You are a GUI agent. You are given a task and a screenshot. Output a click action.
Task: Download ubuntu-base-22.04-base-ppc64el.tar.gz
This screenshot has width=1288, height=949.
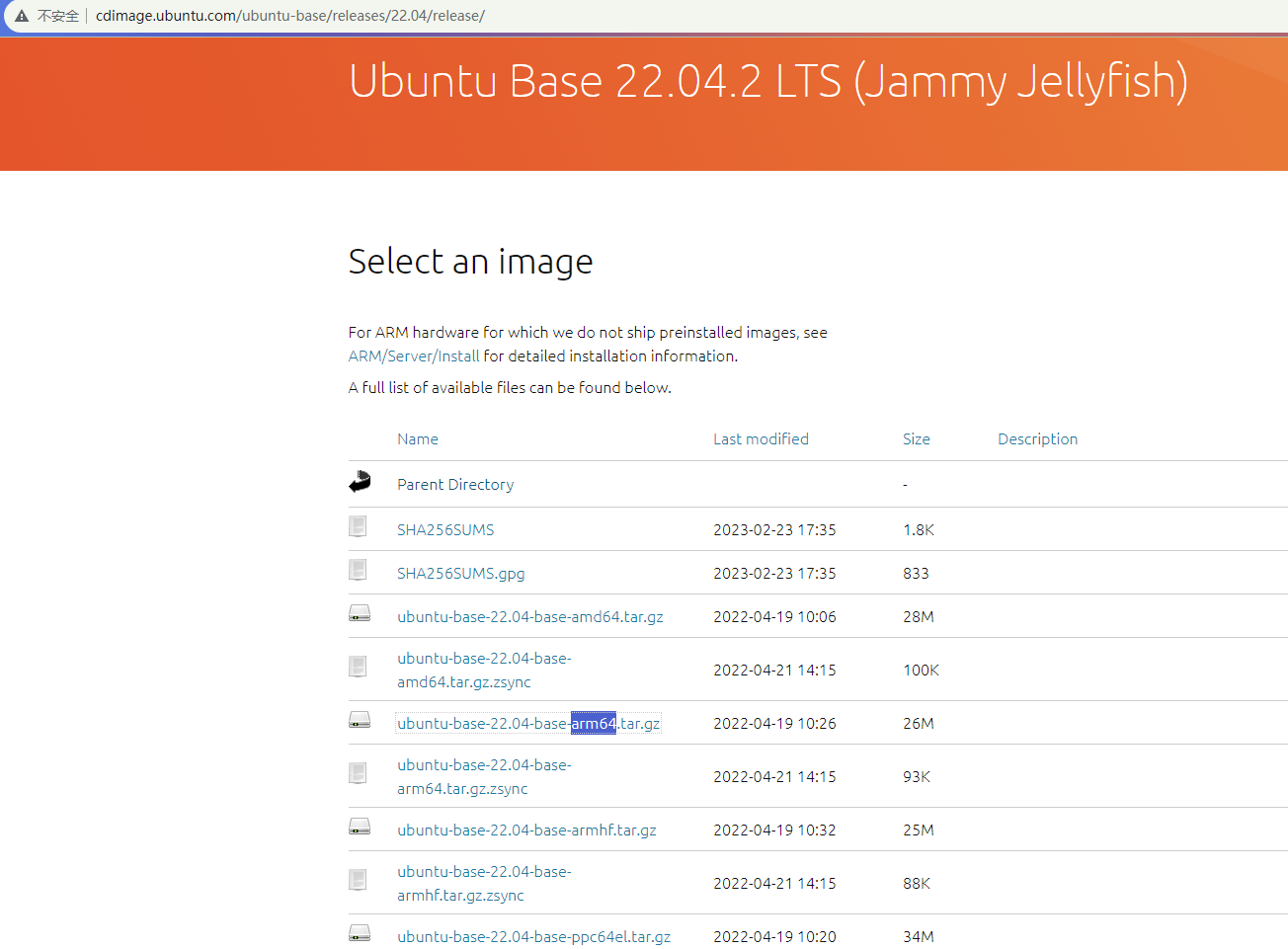(533, 937)
